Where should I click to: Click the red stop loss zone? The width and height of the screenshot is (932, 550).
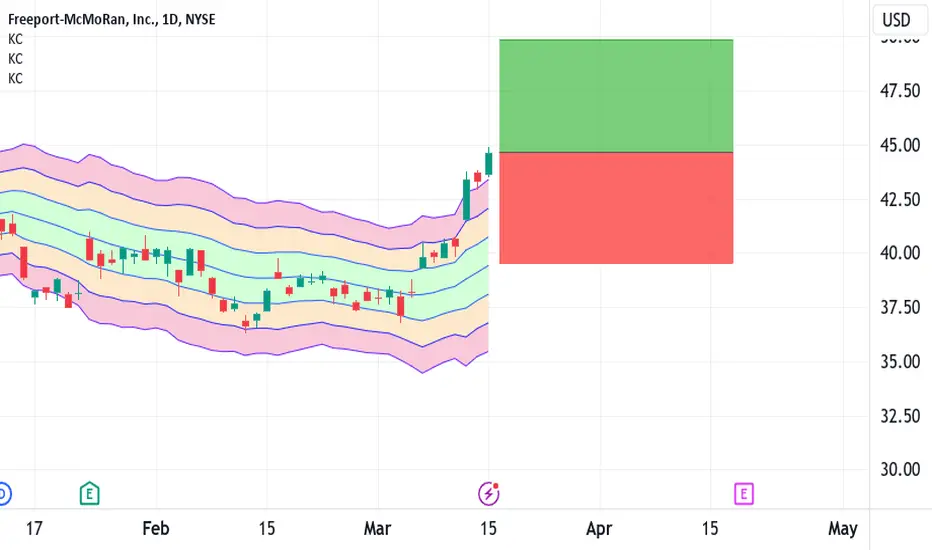point(616,208)
